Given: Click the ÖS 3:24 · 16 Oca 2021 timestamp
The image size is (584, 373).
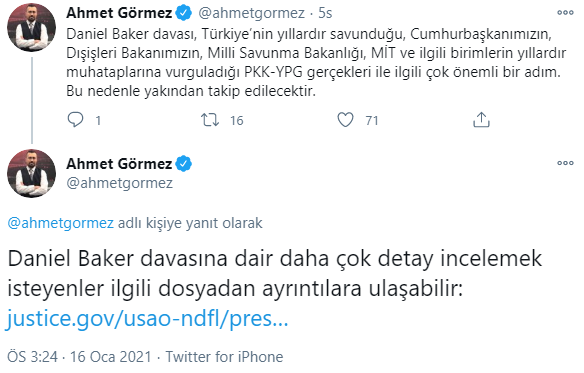Looking at the screenshot, I should pos(79,357).
